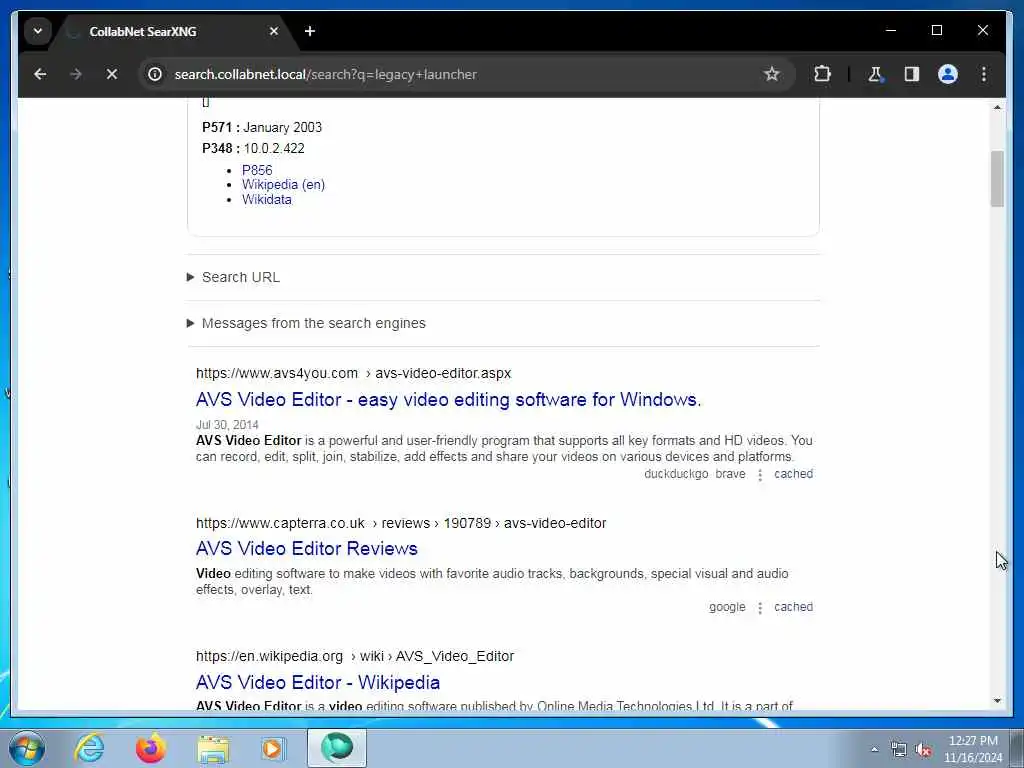Click the scrollbar down arrow
This screenshot has width=1024, height=768.
pos(997,701)
